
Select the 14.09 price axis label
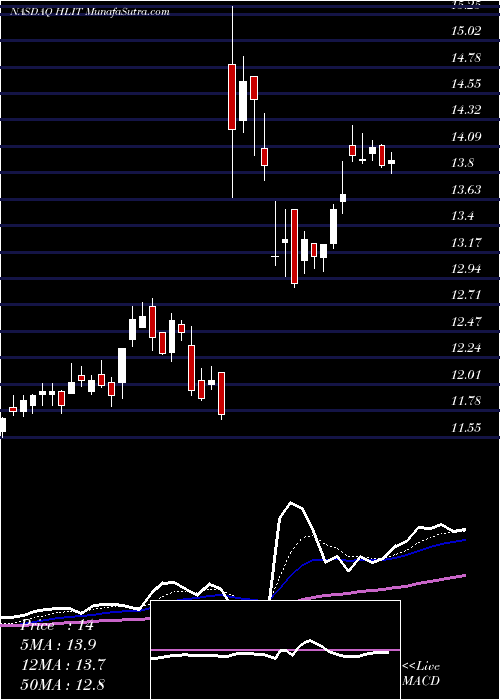point(467,137)
